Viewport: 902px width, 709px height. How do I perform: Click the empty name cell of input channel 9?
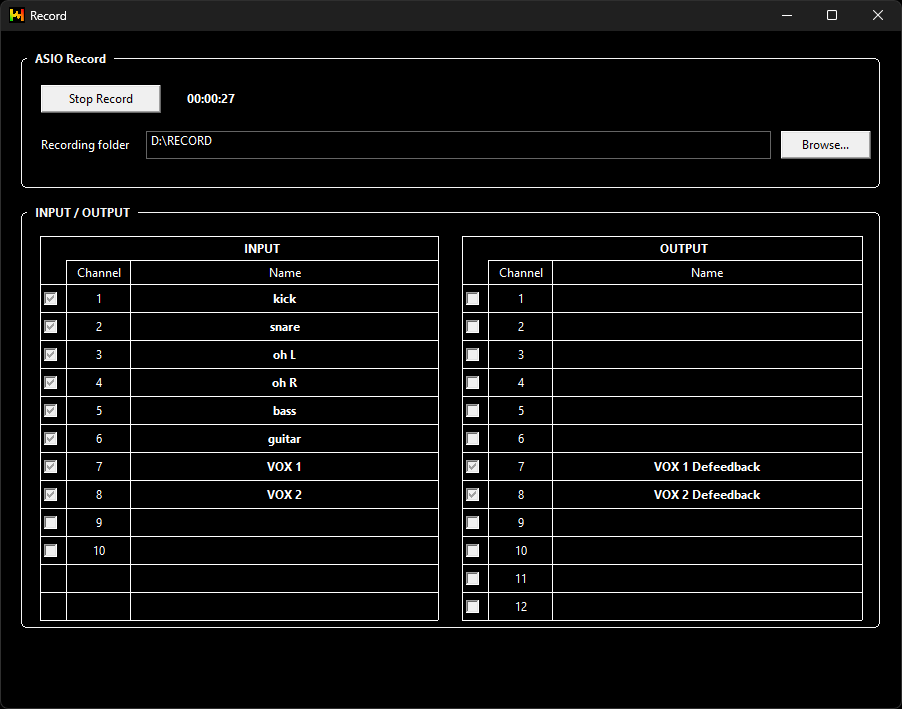click(284, 523)
